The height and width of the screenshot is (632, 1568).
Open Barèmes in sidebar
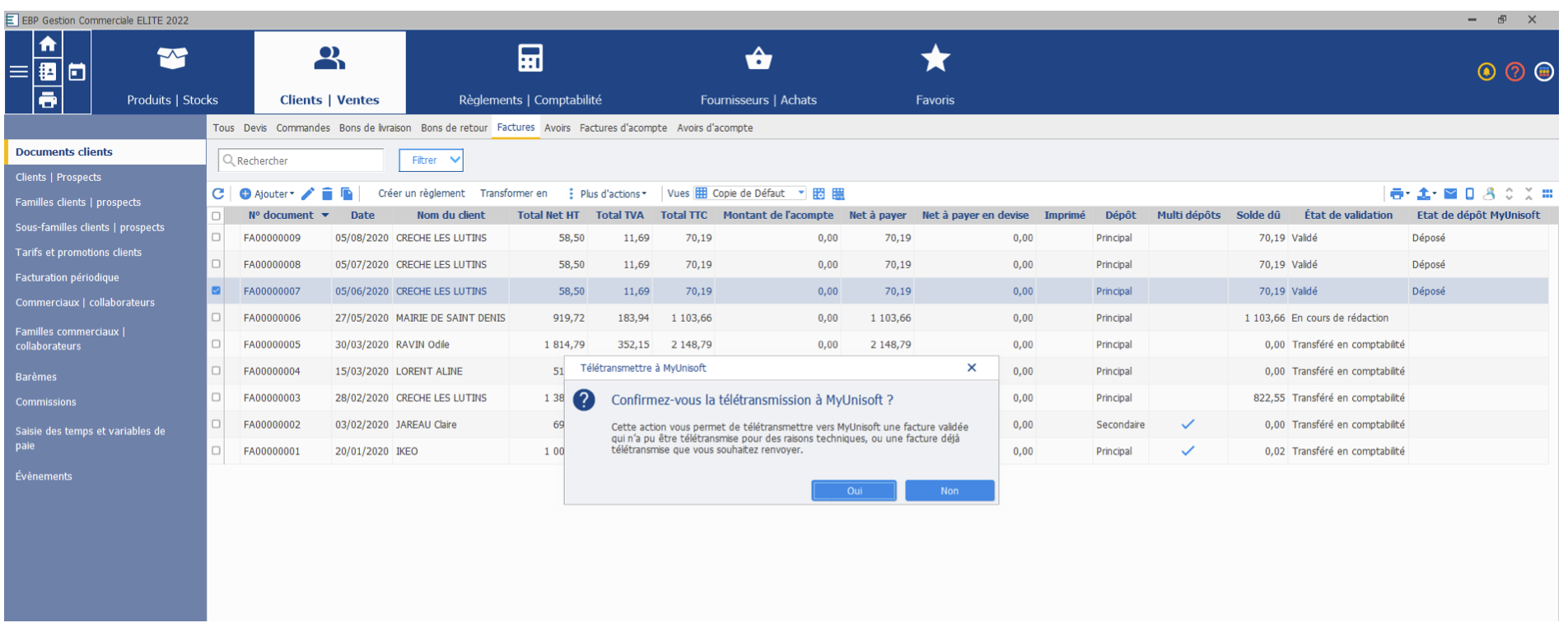tap(36, 377)
